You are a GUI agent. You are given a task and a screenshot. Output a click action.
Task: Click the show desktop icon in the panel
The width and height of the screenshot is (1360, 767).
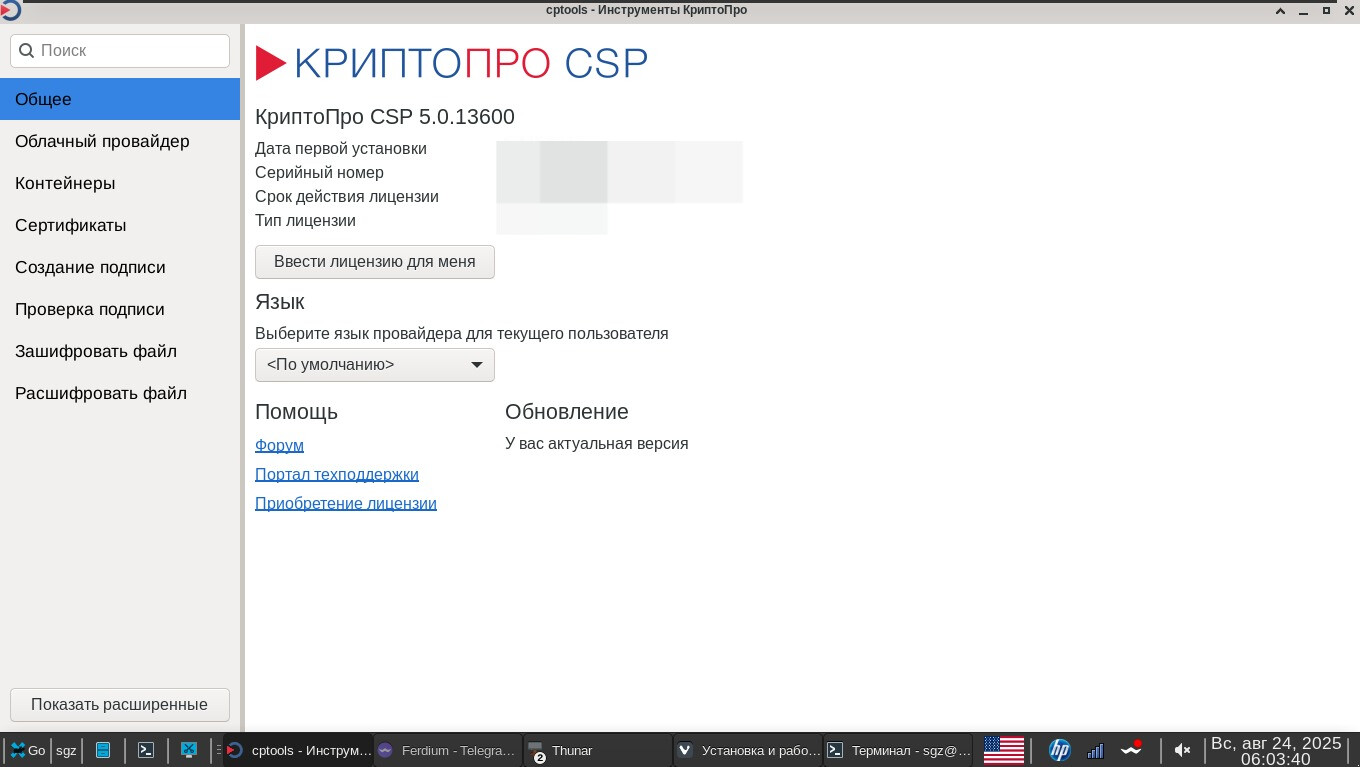[188, 750]
